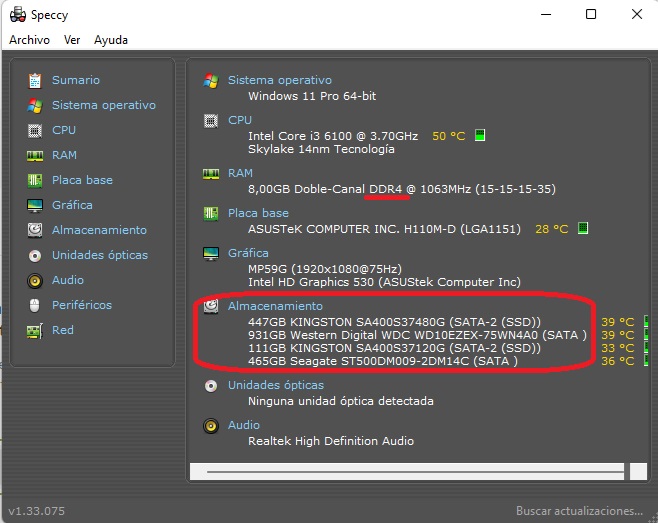The height and width of the screenshot is (523, 658).
Task: Click the speaker icon beside Audio heading
Action: pyautogui.click(x=211, y=426)
